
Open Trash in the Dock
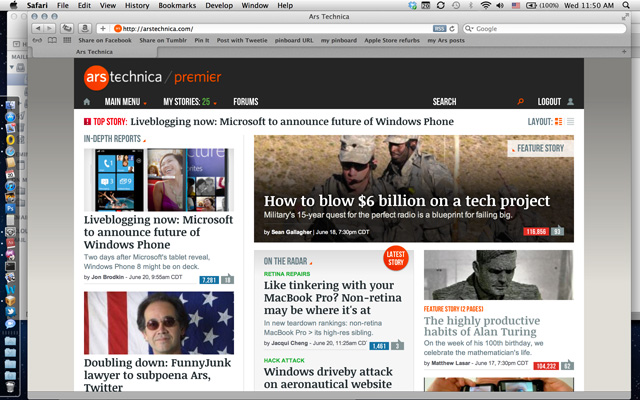pos(10,386)
